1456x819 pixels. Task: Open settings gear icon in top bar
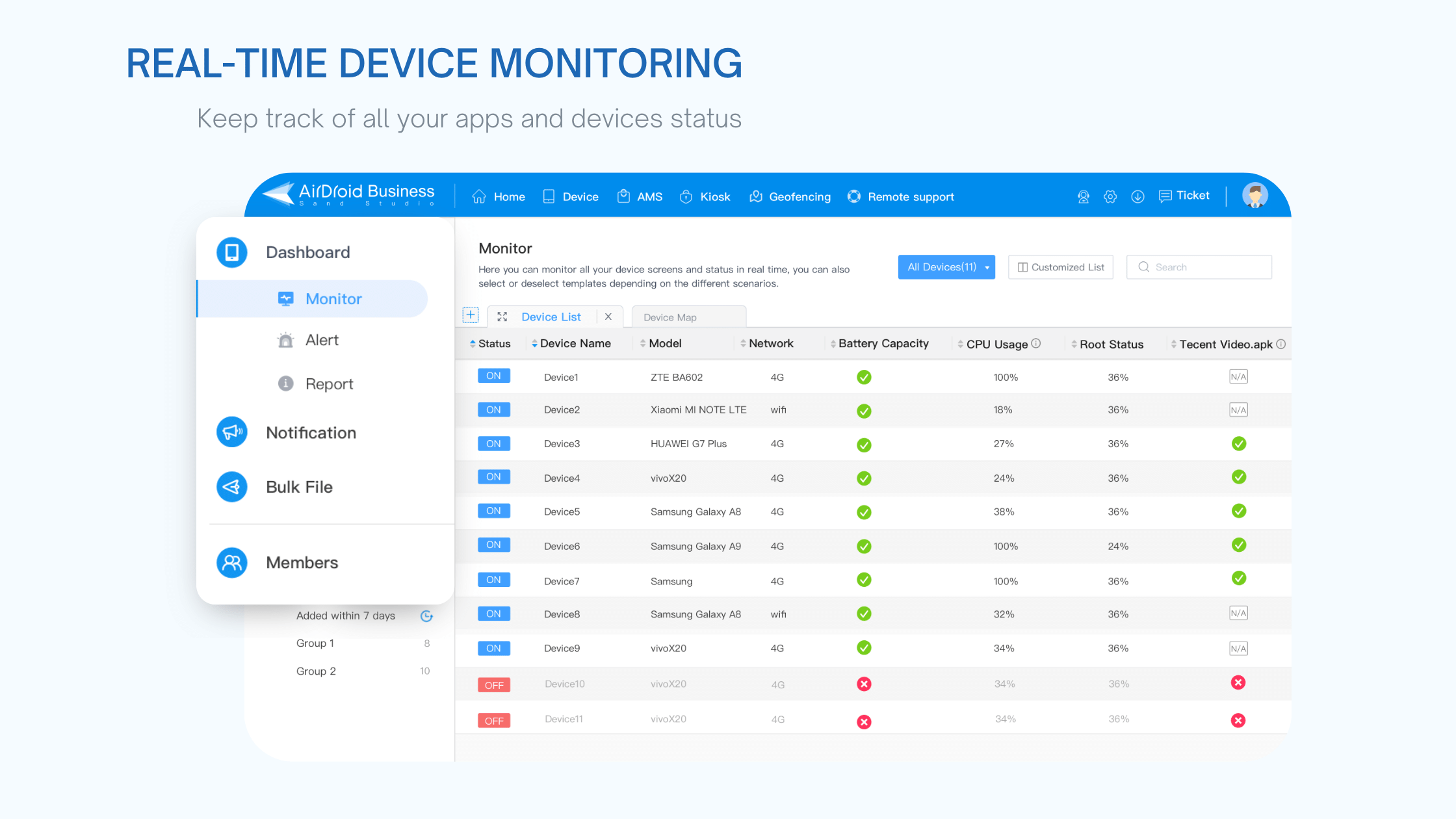pos(1110,196)
